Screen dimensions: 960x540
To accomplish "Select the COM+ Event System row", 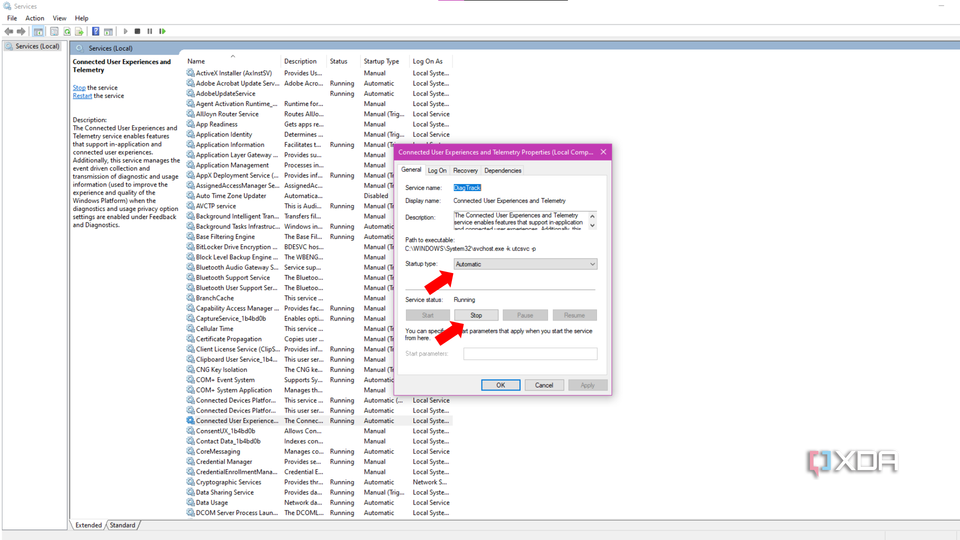I will pyautogui.click(x=289, y=380).
